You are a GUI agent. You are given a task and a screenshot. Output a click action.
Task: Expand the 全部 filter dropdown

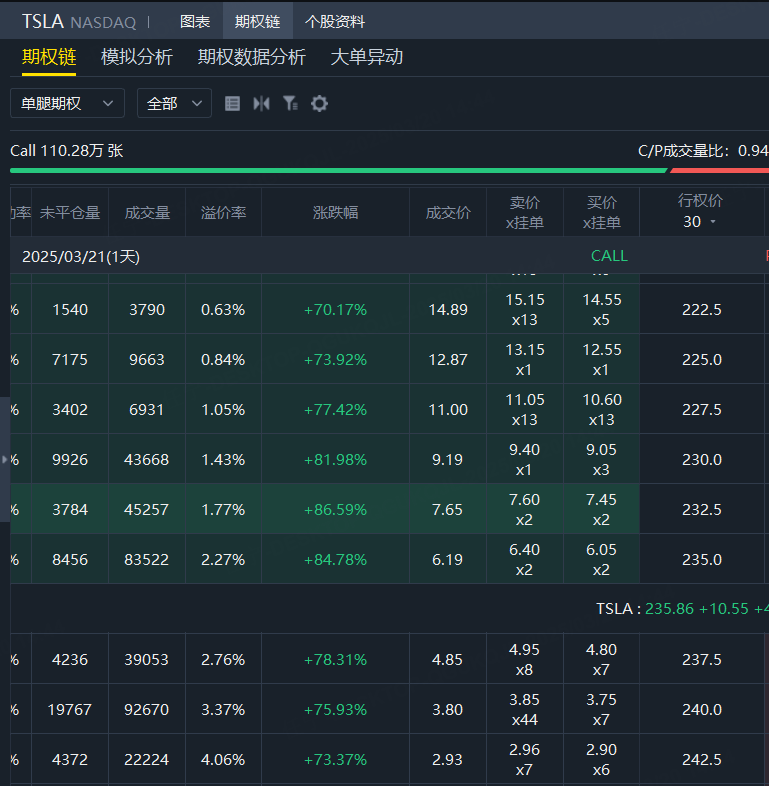point(174,103)
